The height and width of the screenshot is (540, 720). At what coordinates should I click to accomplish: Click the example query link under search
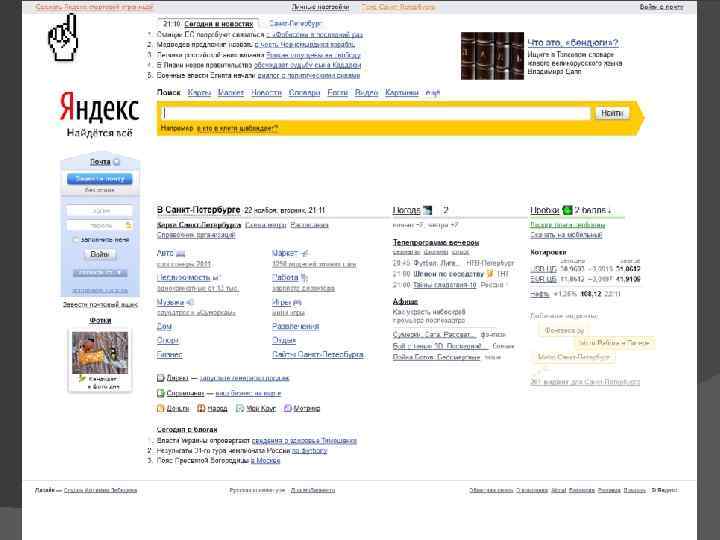click(237, 129)
